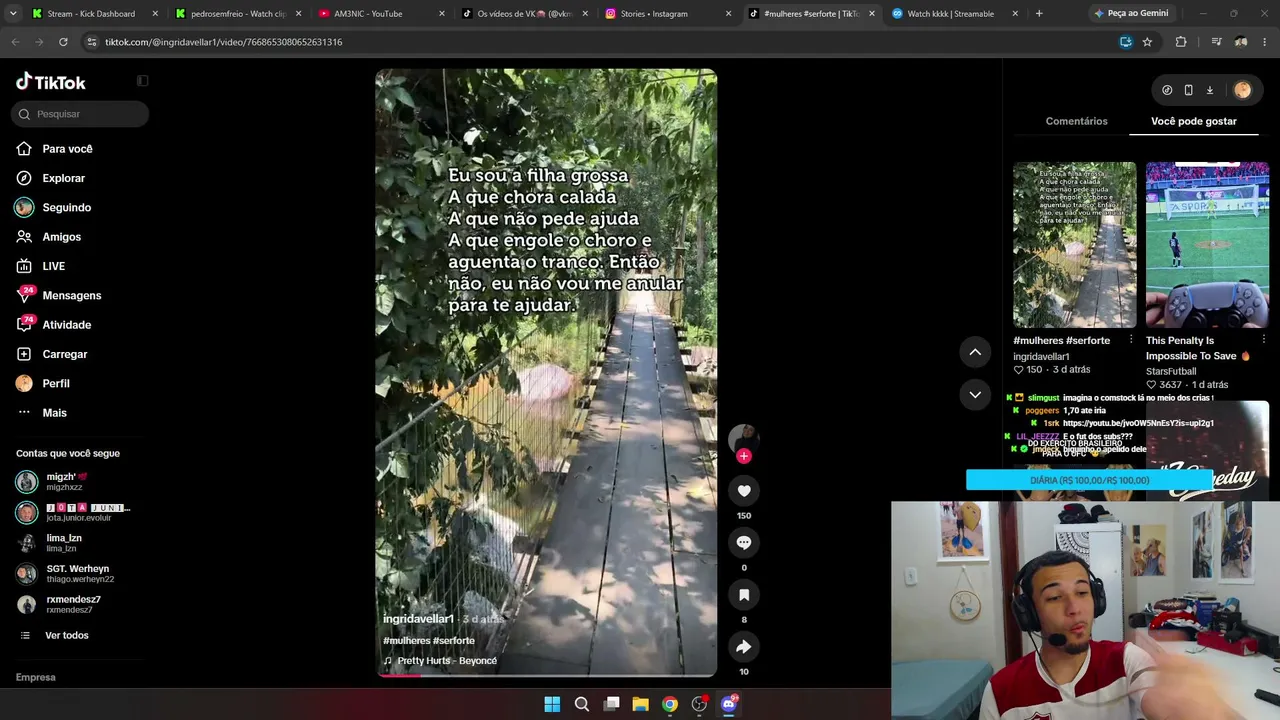Open options menu for #mulheres #serforte card
Viewport: 1280px width, 720px height.
[x=1131, y=340]
